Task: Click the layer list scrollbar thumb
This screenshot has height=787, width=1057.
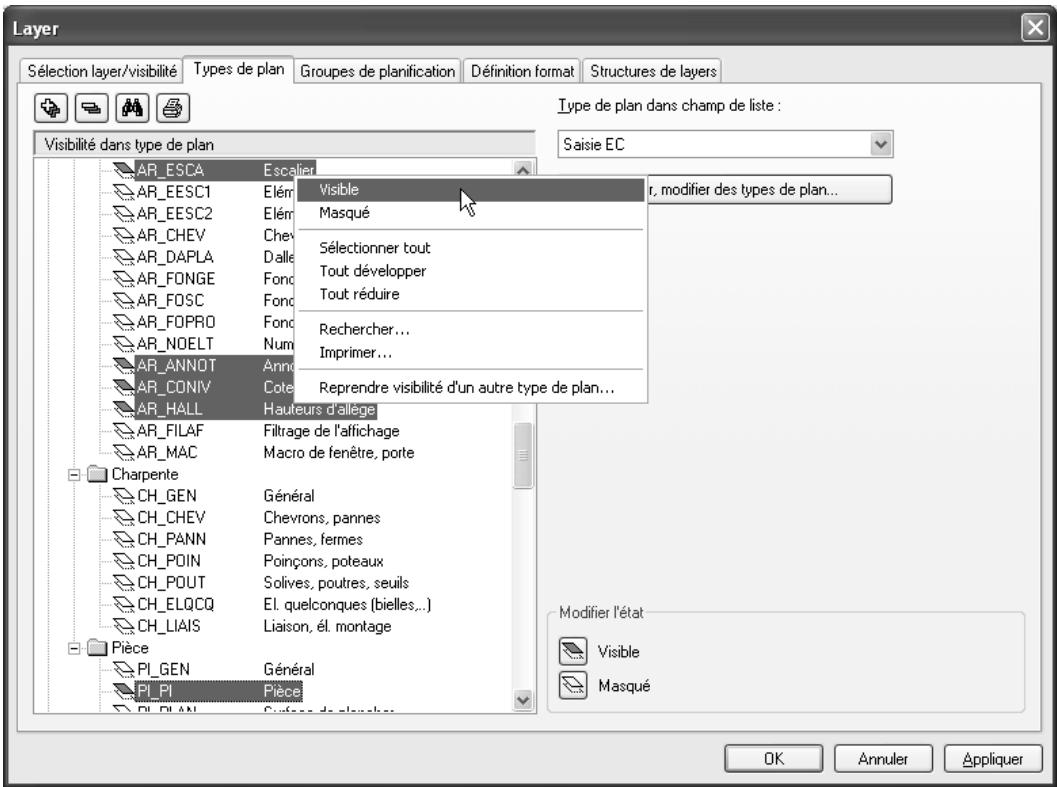Action: pos(523,455)
